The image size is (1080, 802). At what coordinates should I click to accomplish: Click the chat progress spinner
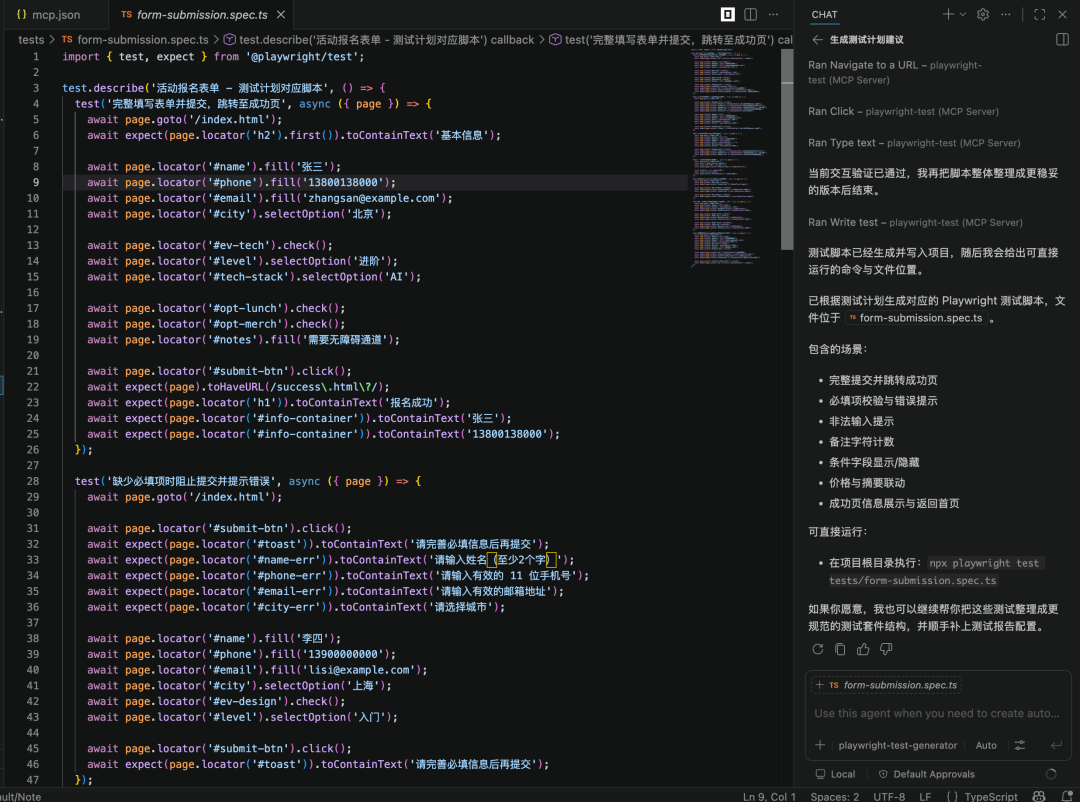(x=1051, y=774)
